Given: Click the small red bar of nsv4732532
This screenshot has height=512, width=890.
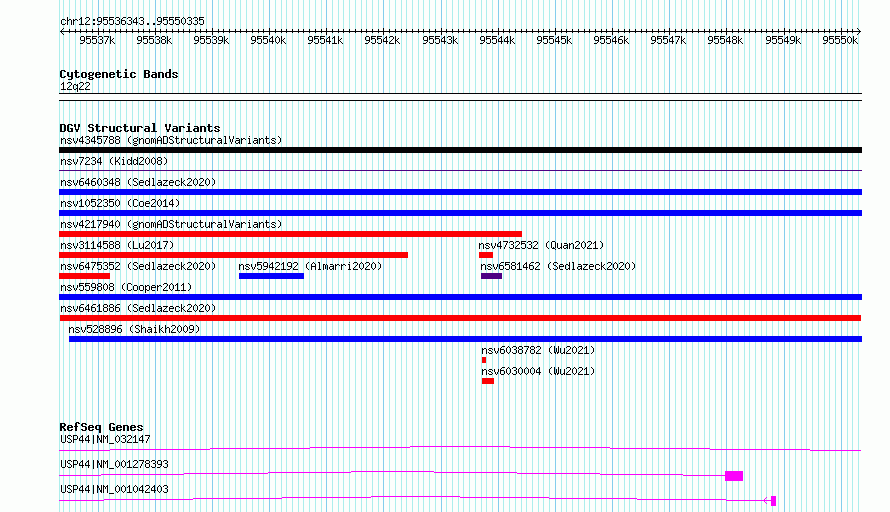Looking at the screenshot, I should [x=486, y=255].
